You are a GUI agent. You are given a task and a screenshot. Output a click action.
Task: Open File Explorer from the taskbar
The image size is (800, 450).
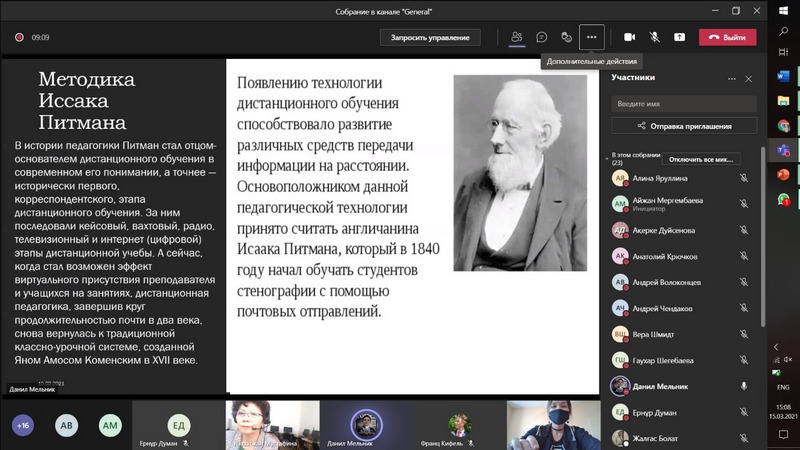coord(783,101)
